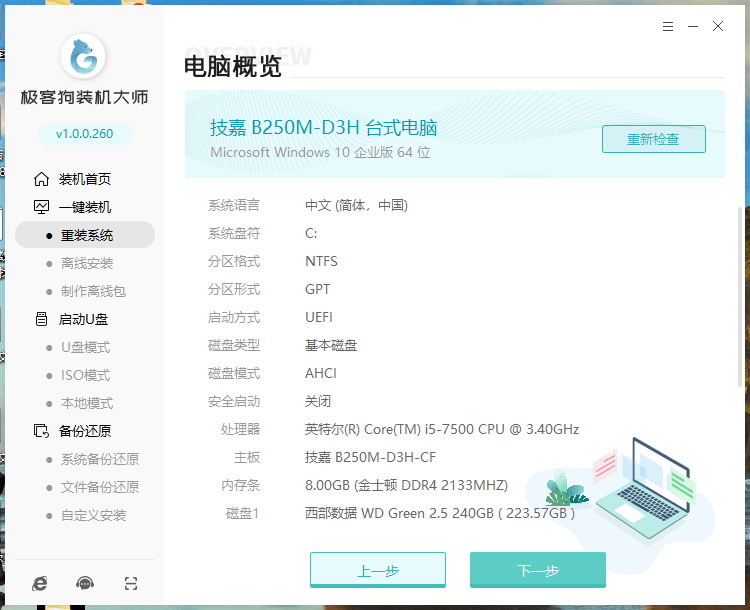
Task: Go to 制作离线包 option
Action: [92, 291]
